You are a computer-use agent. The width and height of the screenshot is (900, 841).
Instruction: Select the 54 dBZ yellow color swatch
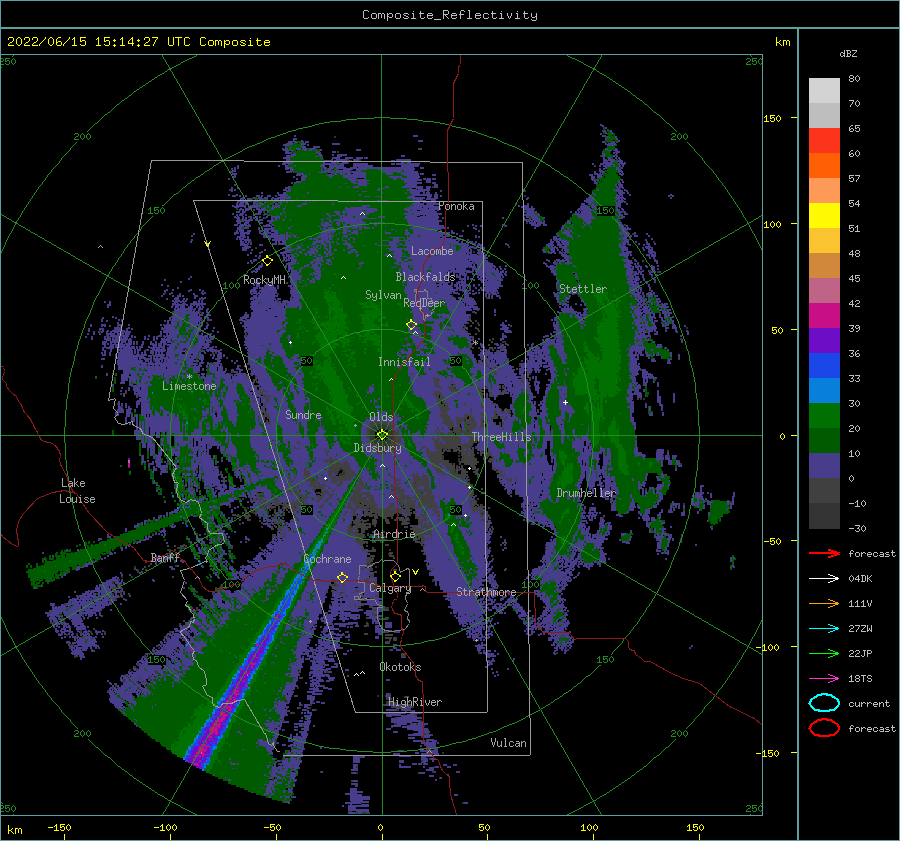coord(824,215)
